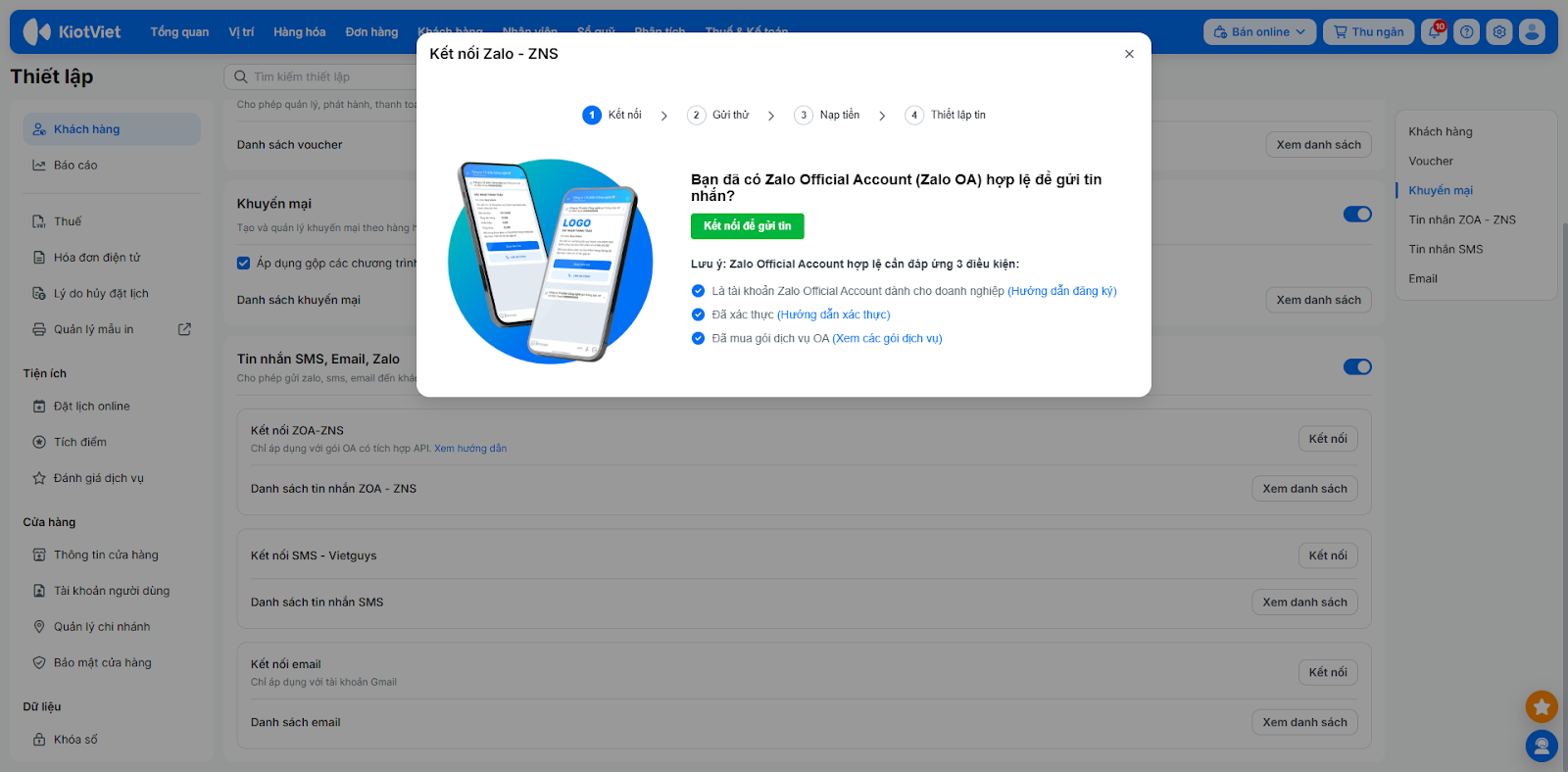Open the notifications bell icon
1568x772 pixels.
1435,32
